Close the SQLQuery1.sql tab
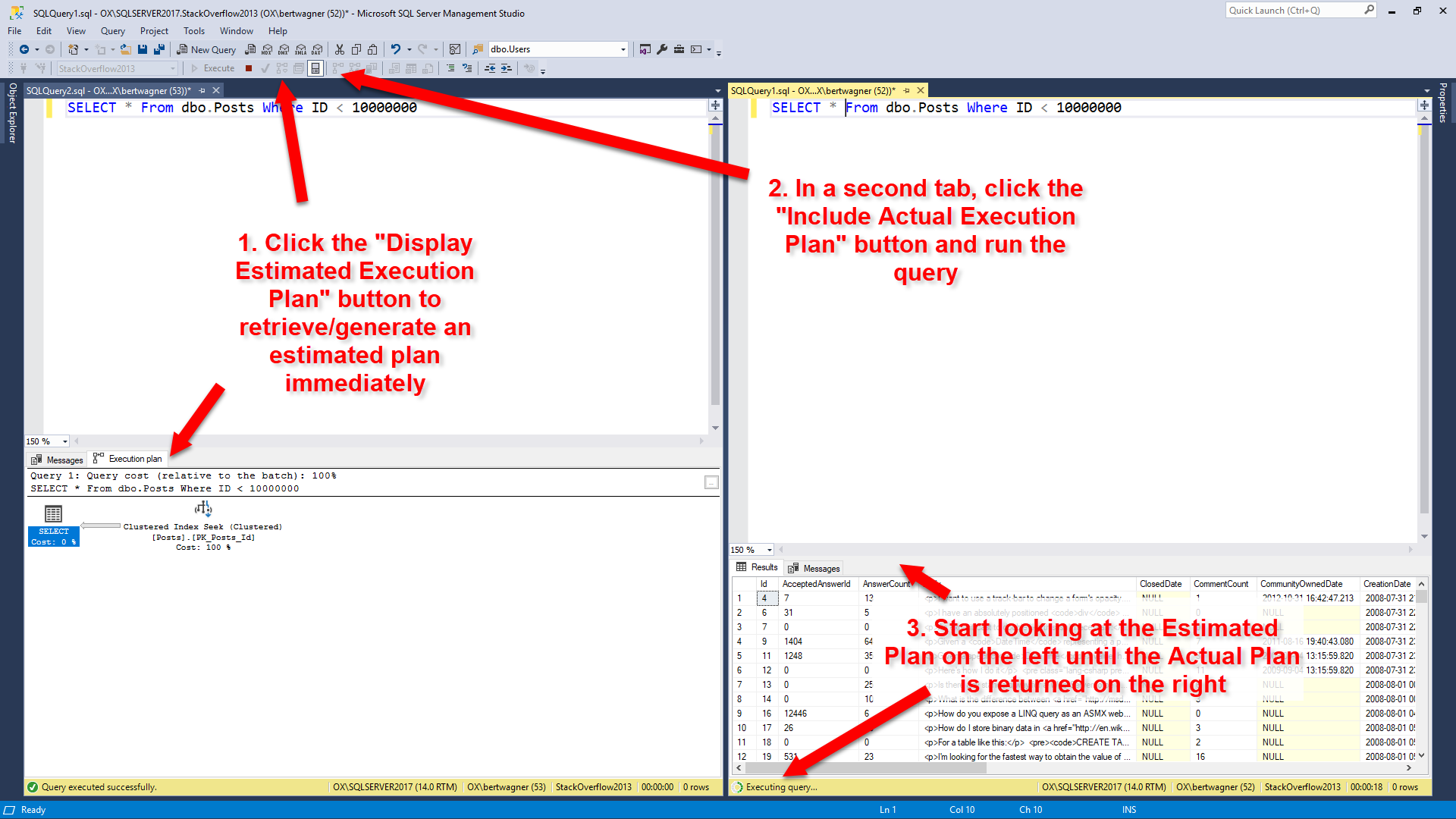1456x819 pixels. point(921,90)
